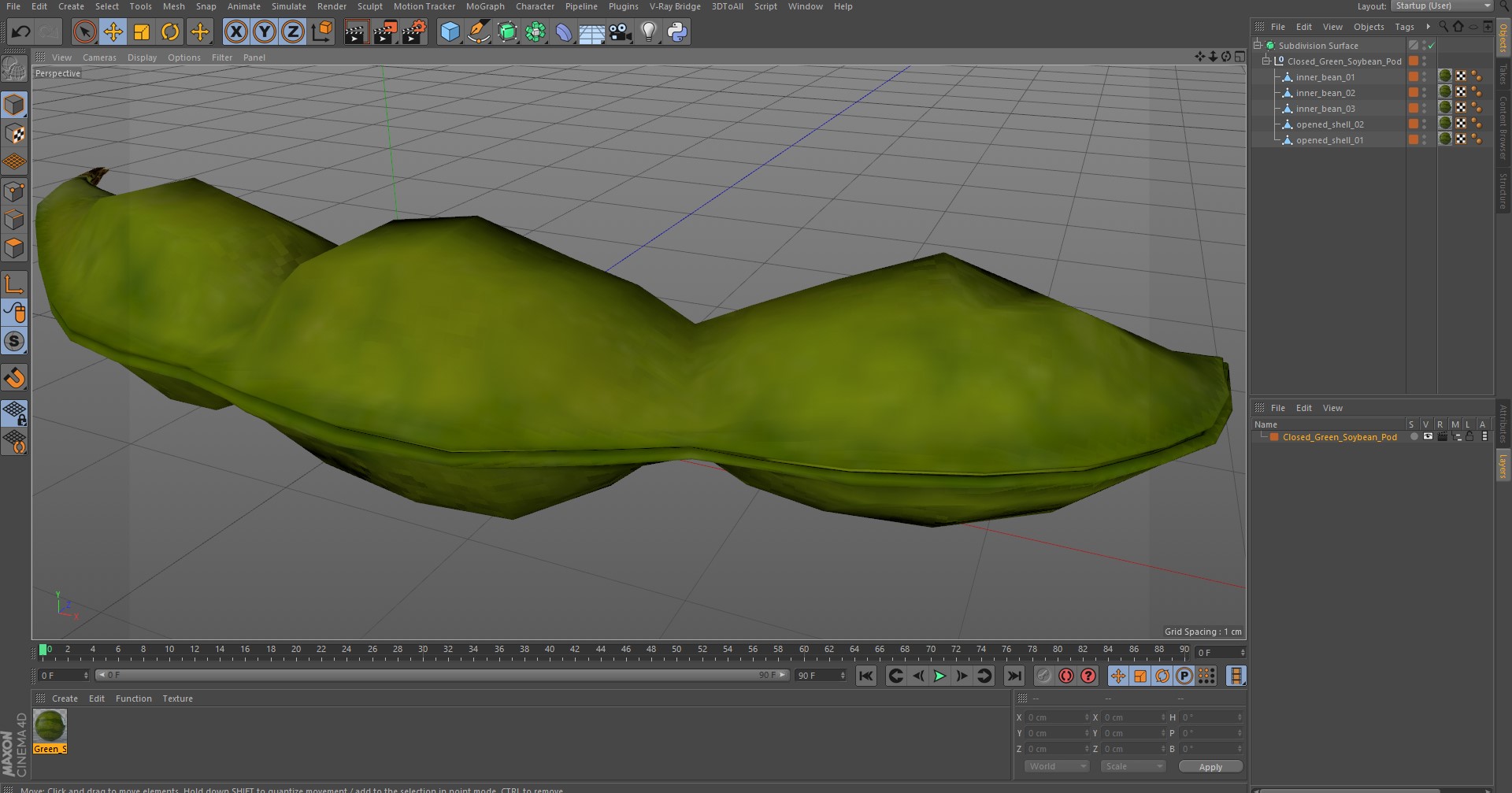1512x793 pixels.
Task: Open the spline pen tool icon
Action: click(x=478, y=32)
